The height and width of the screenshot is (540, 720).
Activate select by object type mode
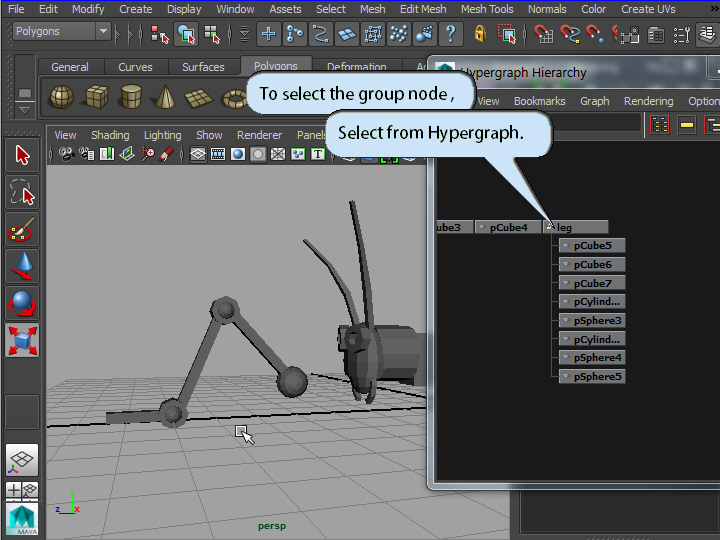pyautogui.click(x=186, y=34)
